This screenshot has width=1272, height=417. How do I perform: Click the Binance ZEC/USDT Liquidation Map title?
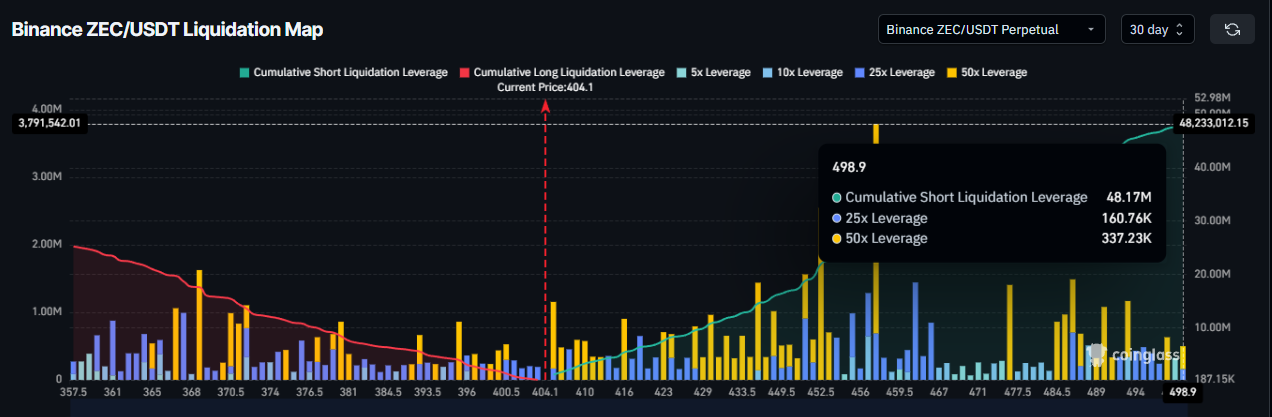pos(167,30)
